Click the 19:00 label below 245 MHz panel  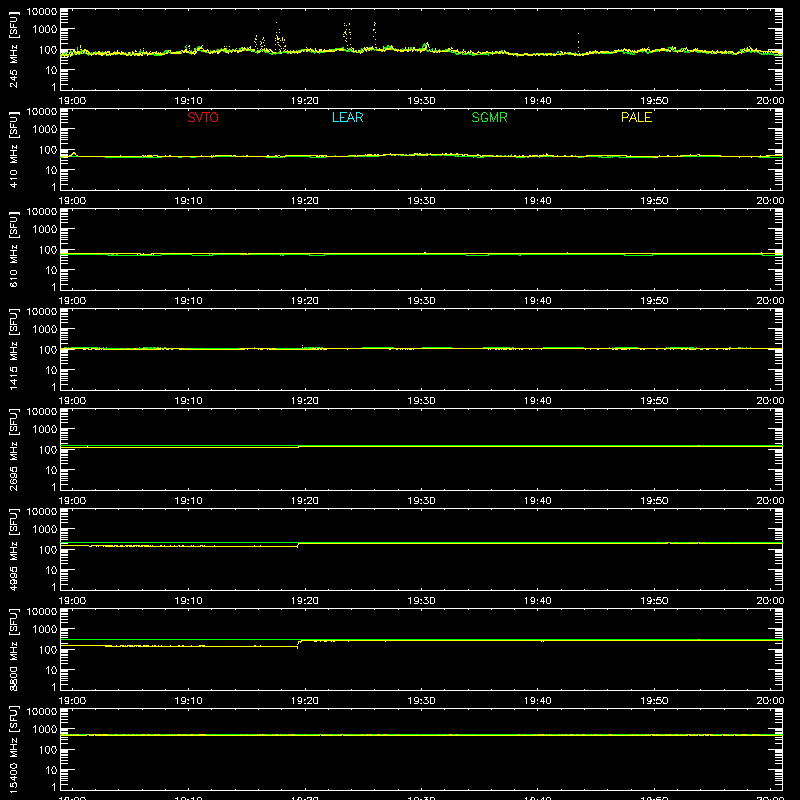click(72, 101)
